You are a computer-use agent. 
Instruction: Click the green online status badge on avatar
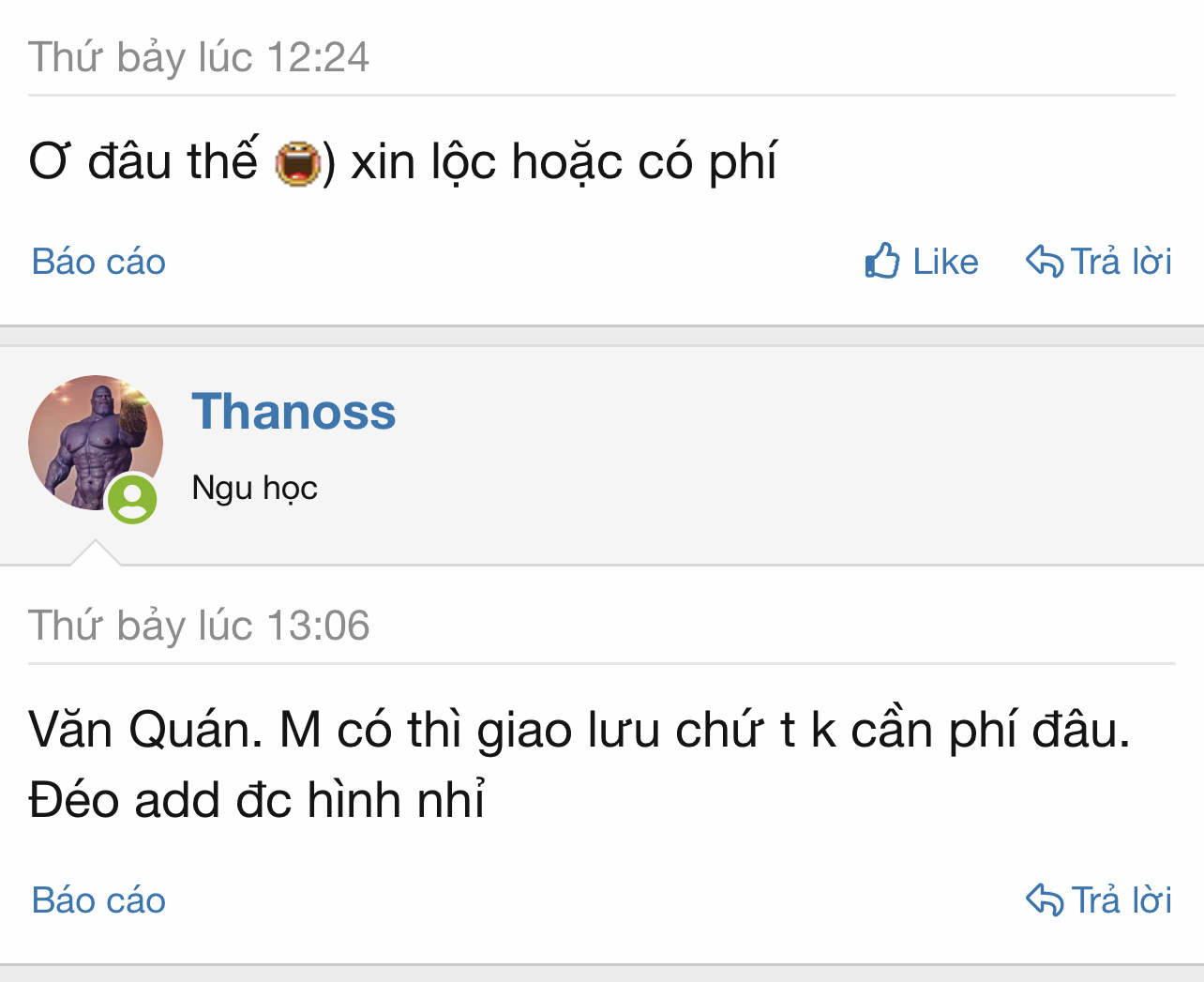click(132, 499)
